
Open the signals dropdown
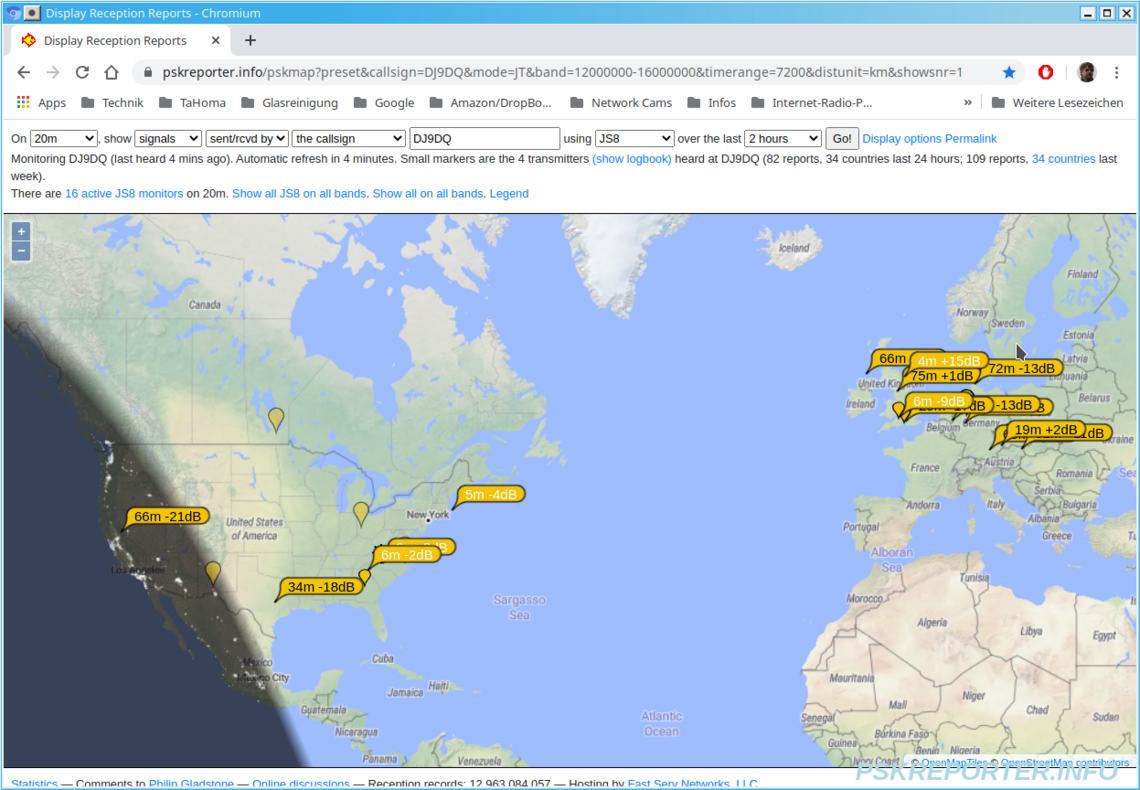point(168,138)
